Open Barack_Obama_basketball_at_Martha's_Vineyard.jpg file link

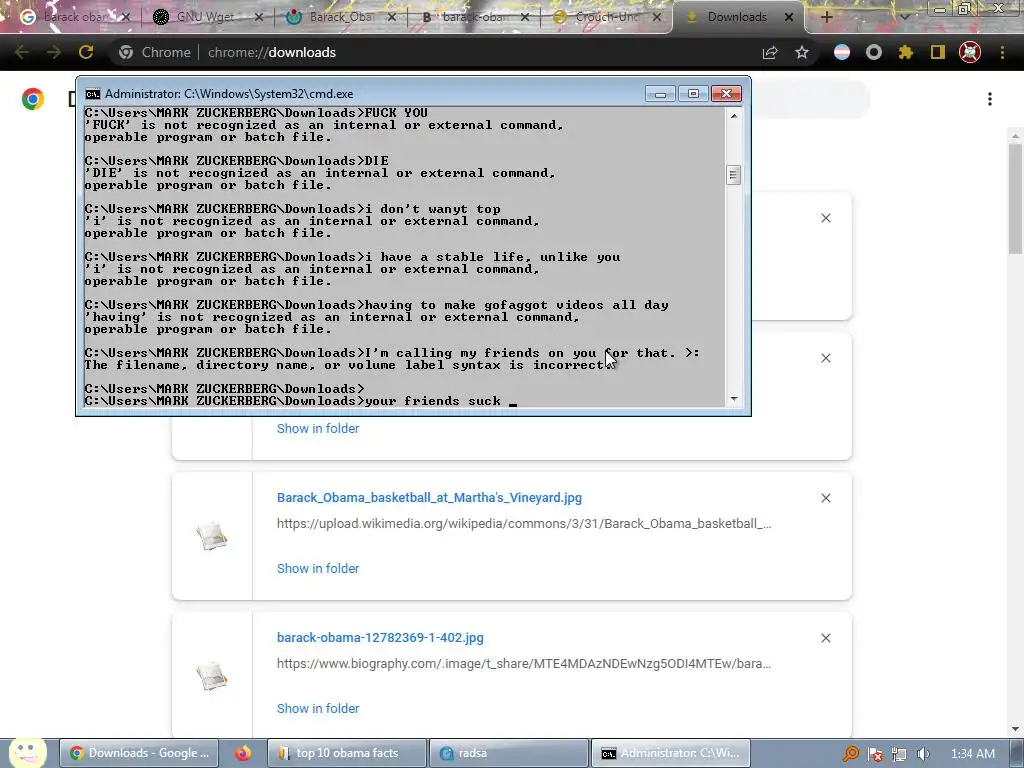429,498
